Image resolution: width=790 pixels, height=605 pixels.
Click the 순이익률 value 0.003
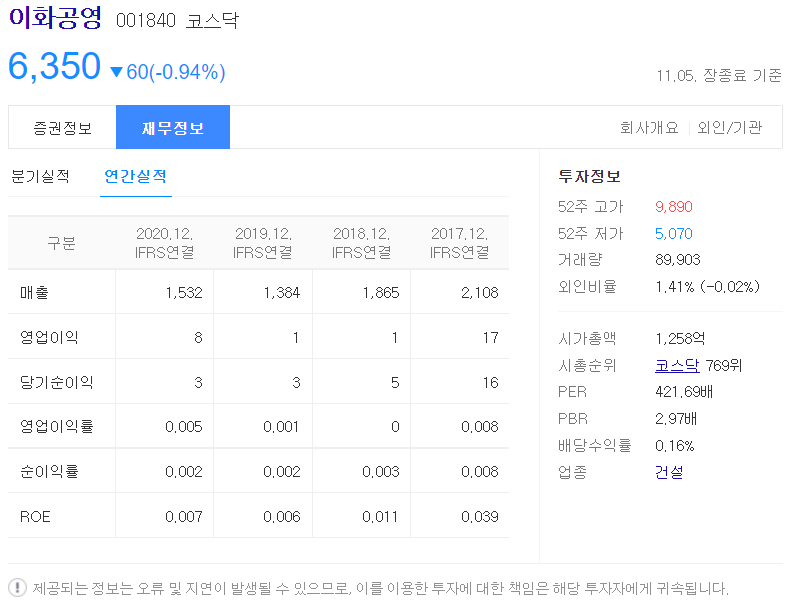(x=381, y=472)
